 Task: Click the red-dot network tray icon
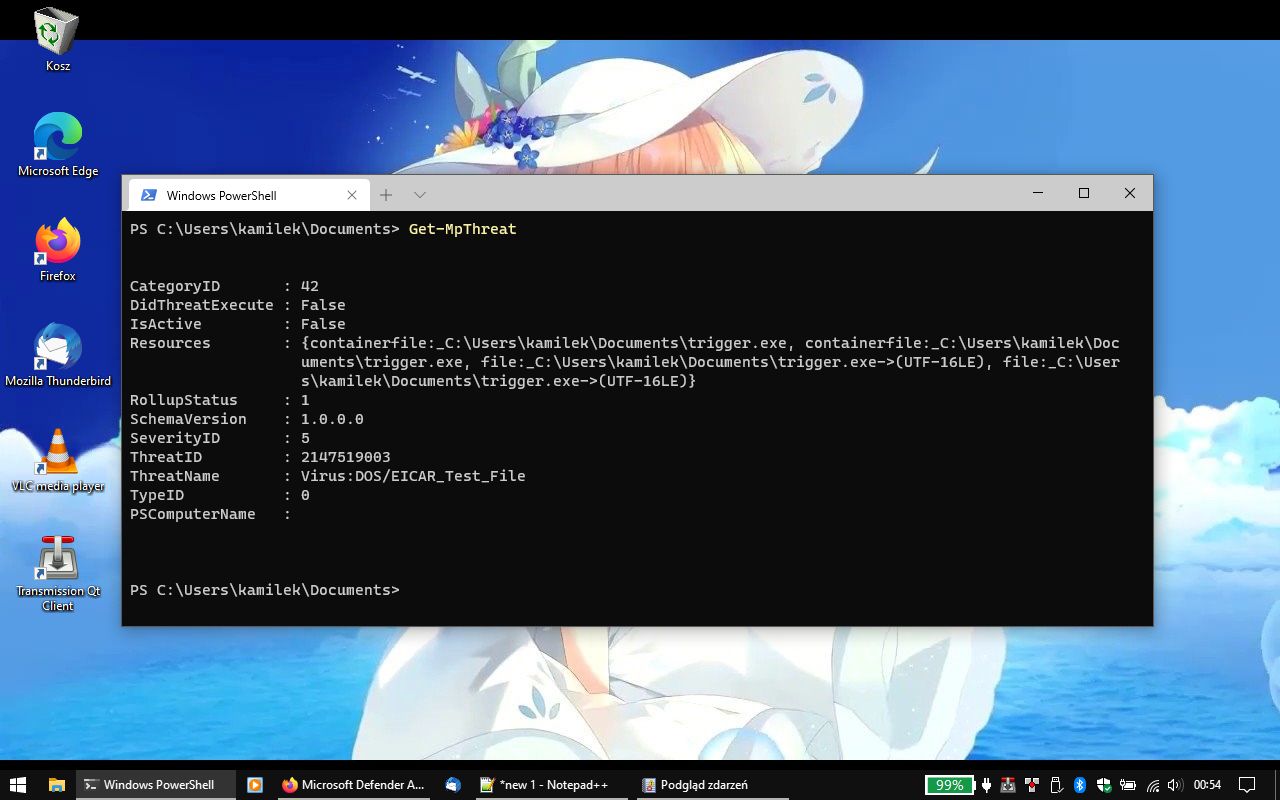pos(1032,785)
